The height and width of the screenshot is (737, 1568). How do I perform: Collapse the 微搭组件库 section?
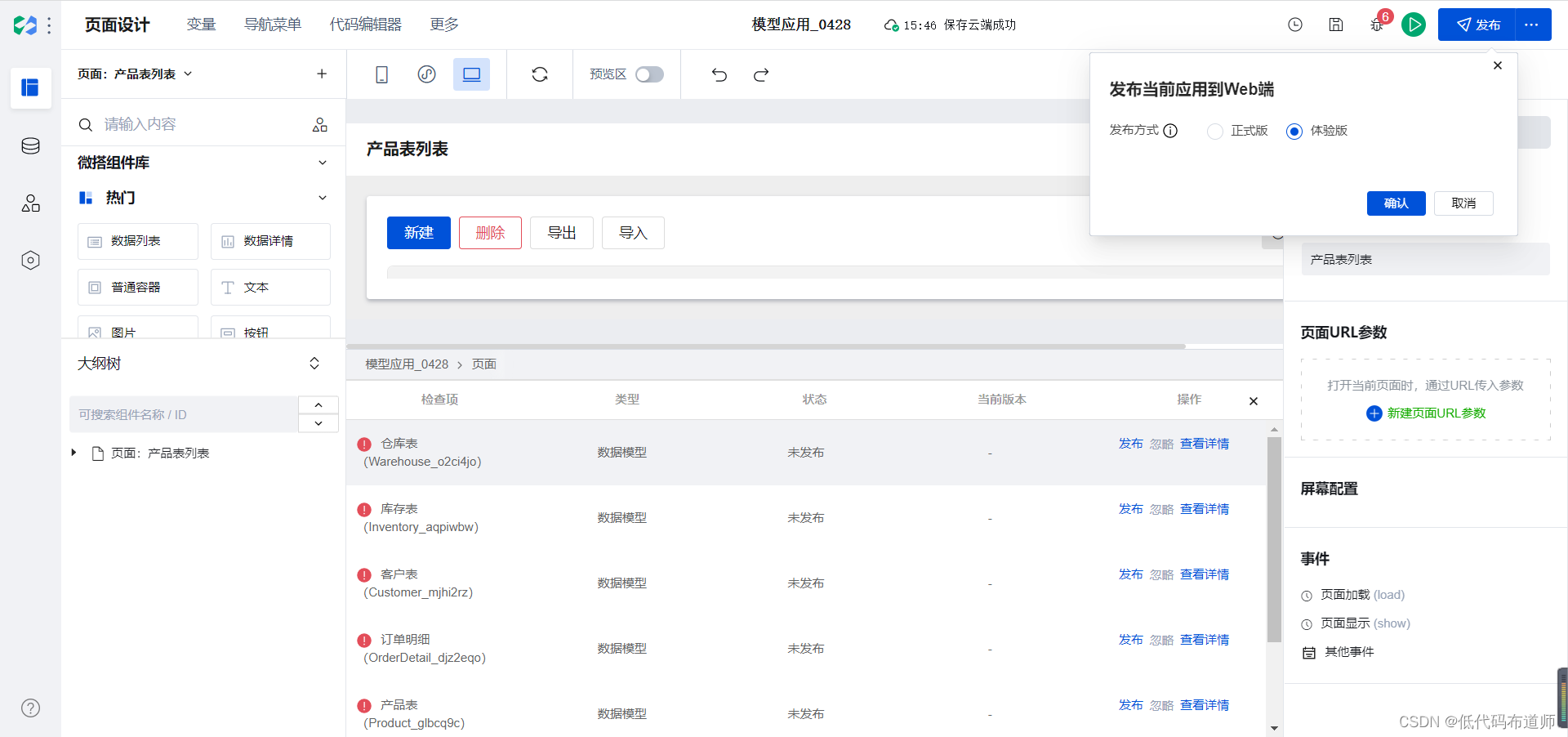(x=323, y=163)
